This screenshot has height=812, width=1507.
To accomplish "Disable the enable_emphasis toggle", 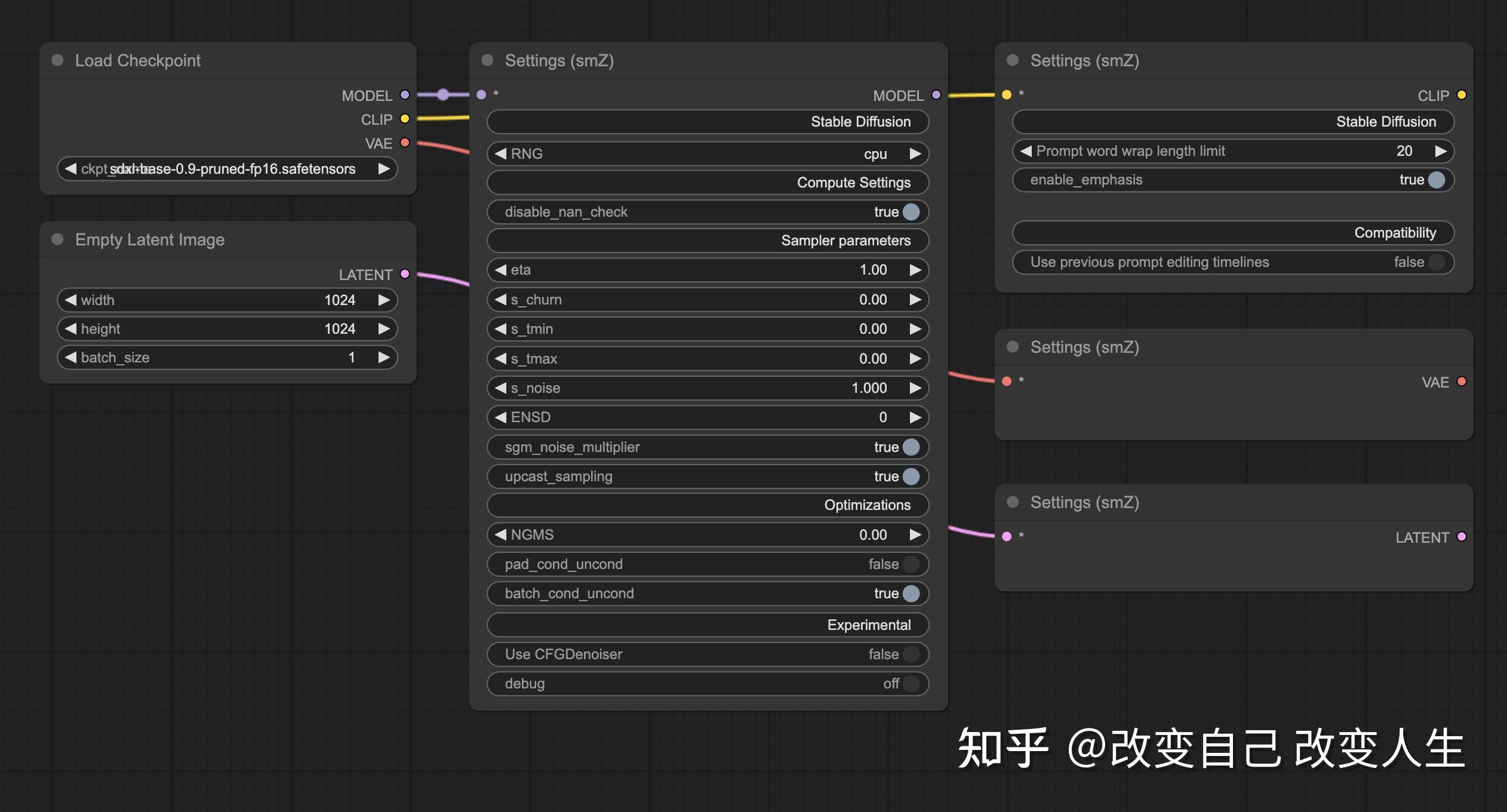I will (1435, 180).
